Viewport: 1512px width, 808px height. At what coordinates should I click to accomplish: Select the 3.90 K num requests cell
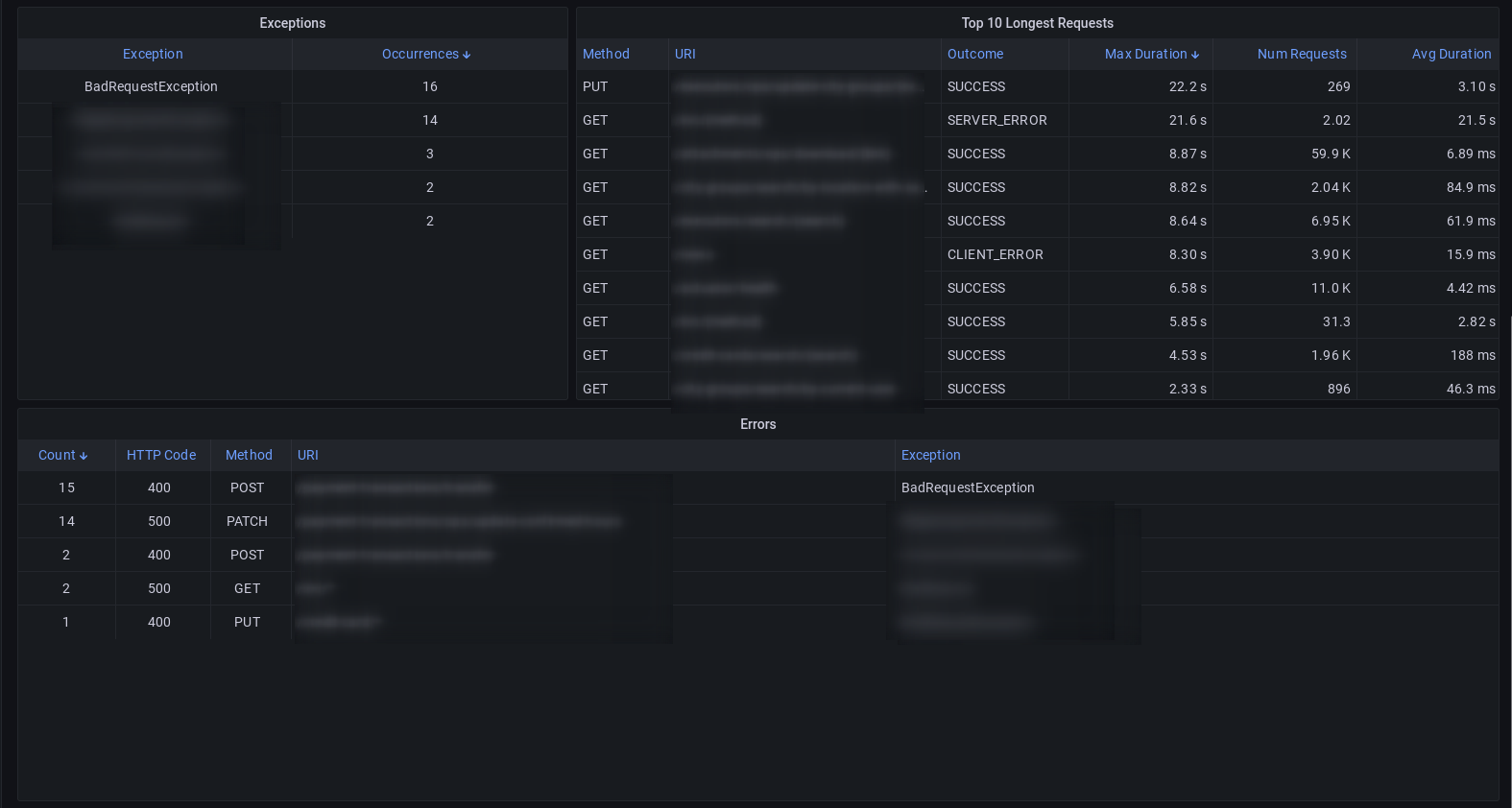[x=1331, y=254]
